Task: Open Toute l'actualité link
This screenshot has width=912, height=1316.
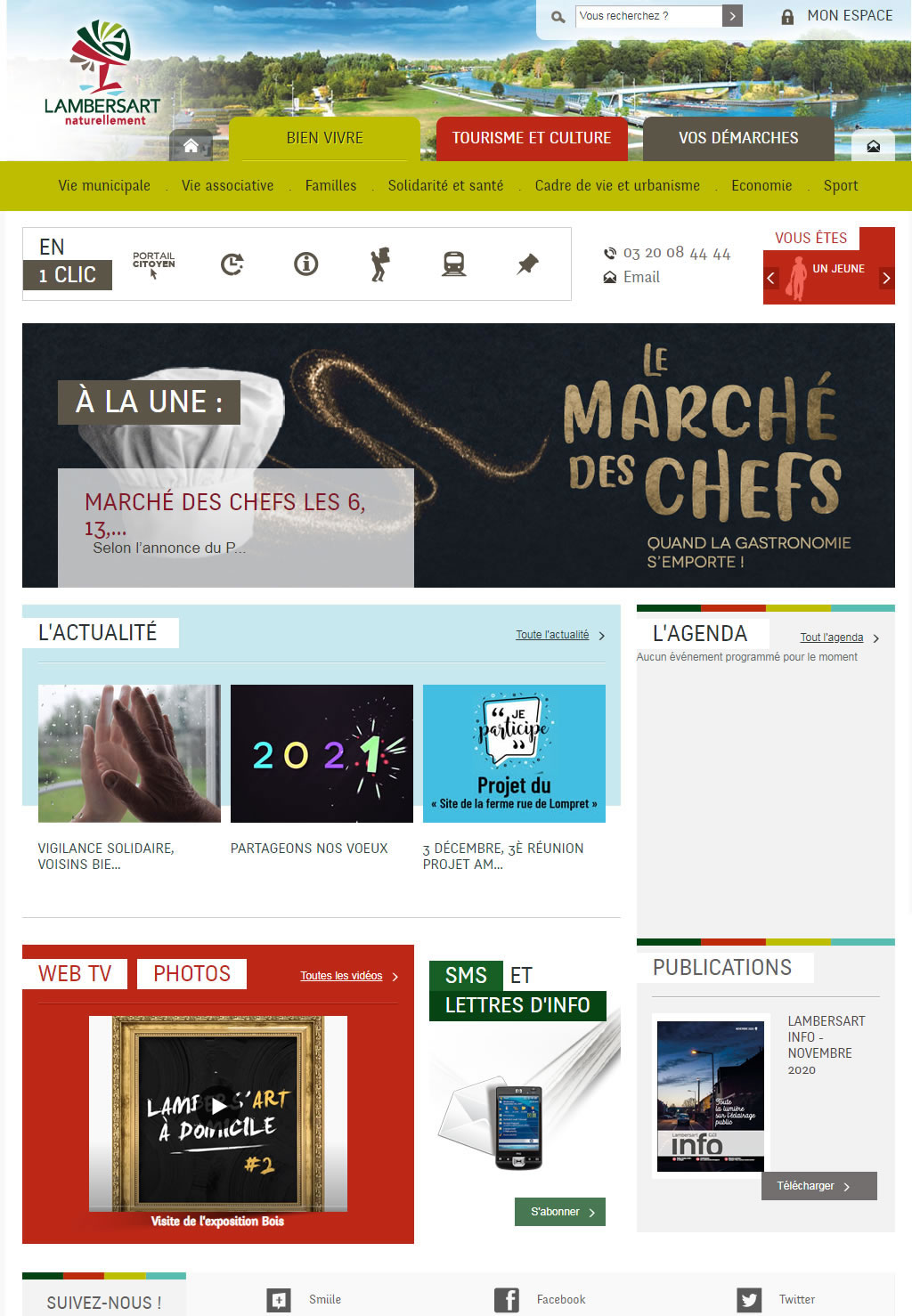Action: tap(552, 635)
